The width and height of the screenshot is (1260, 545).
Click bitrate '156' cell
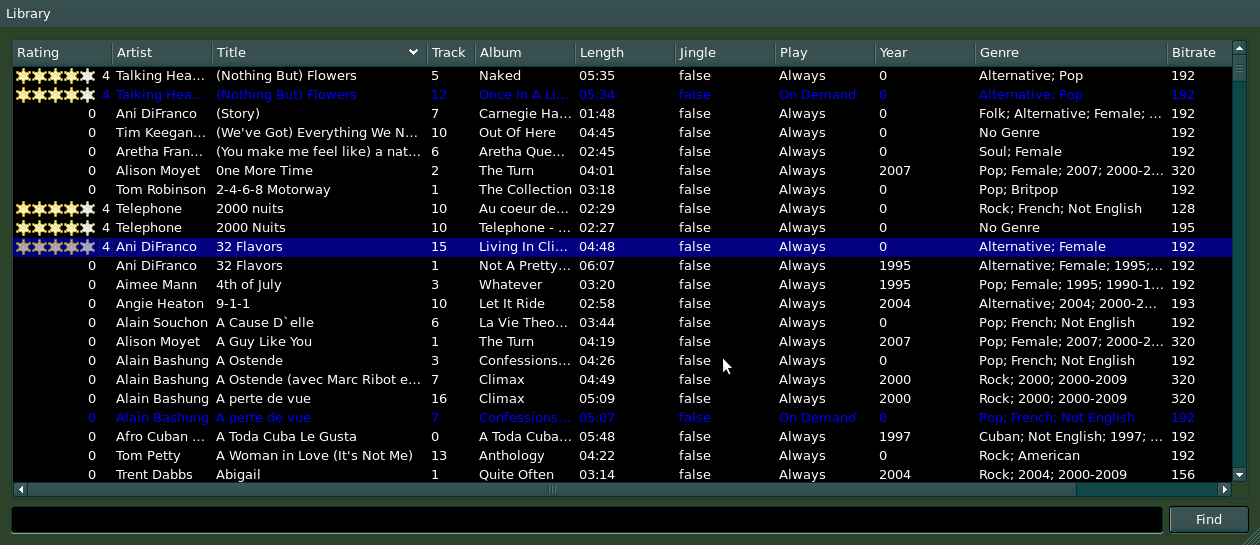tap(1183, 475)
